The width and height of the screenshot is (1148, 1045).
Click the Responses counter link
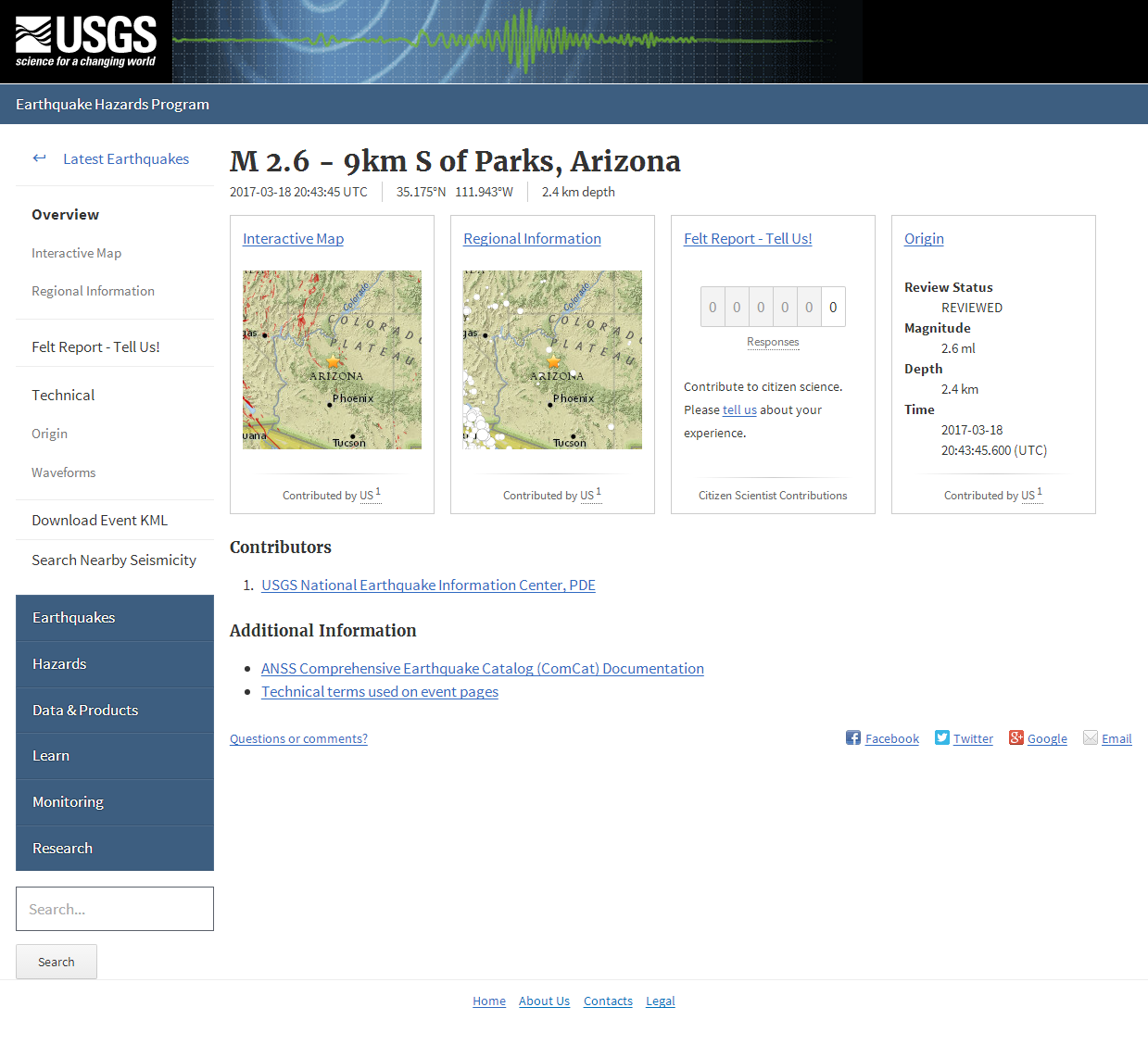[x=773, y=342]
